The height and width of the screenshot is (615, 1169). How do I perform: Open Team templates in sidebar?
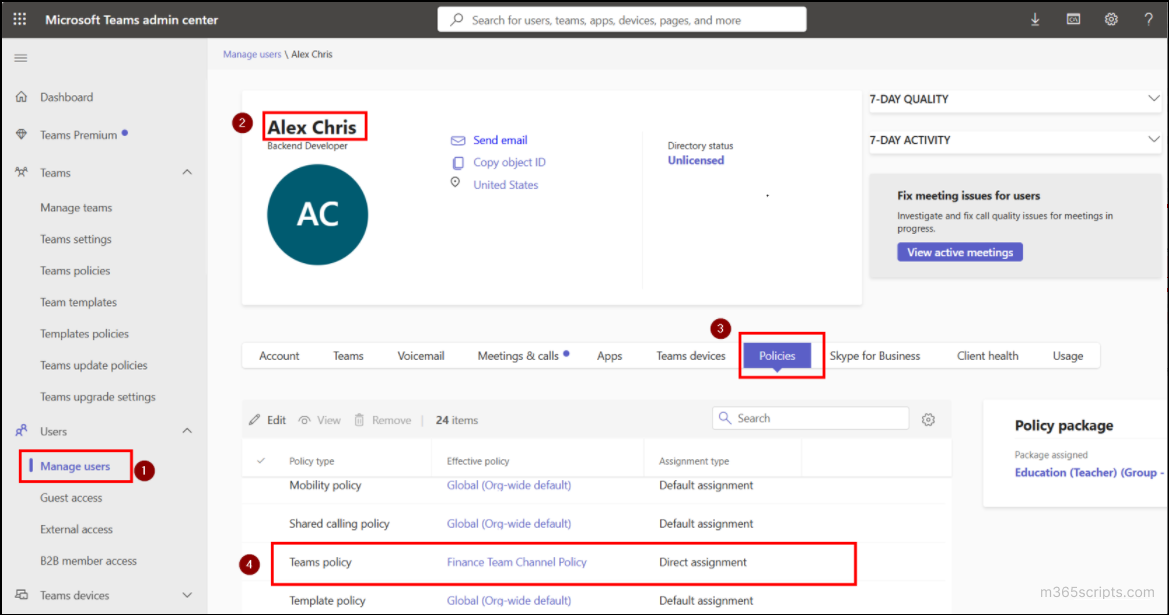78,303
